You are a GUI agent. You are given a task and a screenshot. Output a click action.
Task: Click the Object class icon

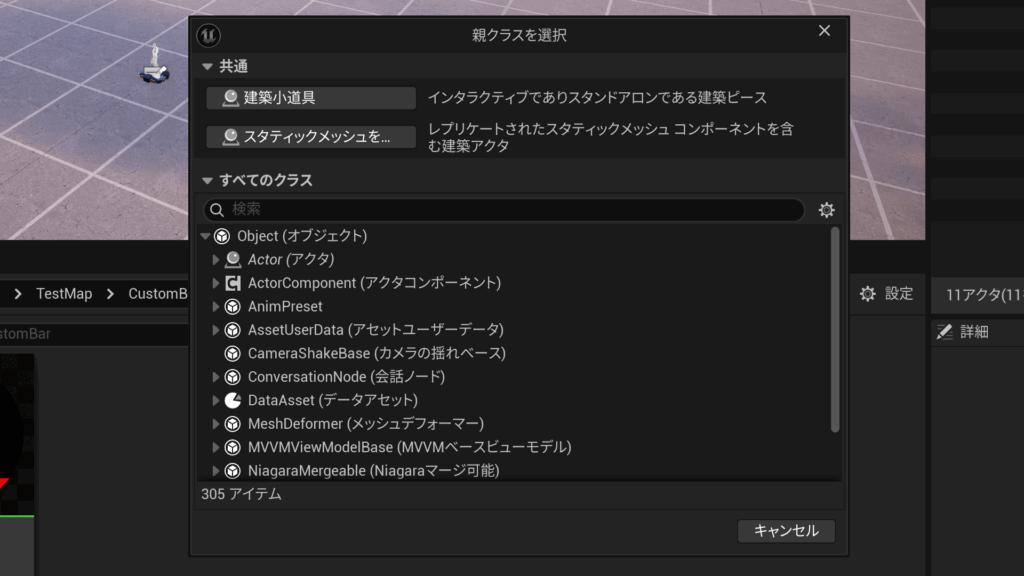222,236
